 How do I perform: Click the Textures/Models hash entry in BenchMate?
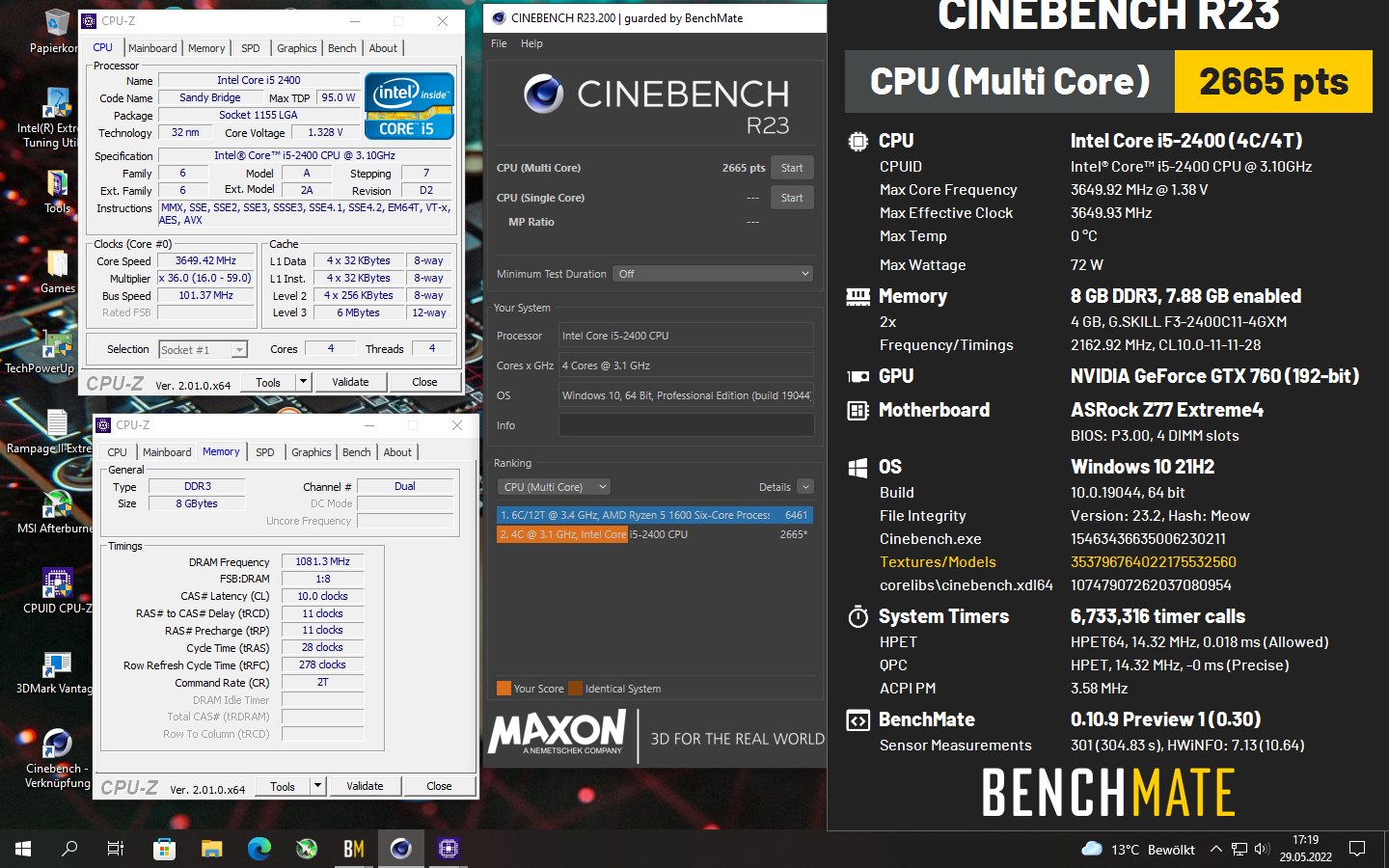pos(1154,562)
